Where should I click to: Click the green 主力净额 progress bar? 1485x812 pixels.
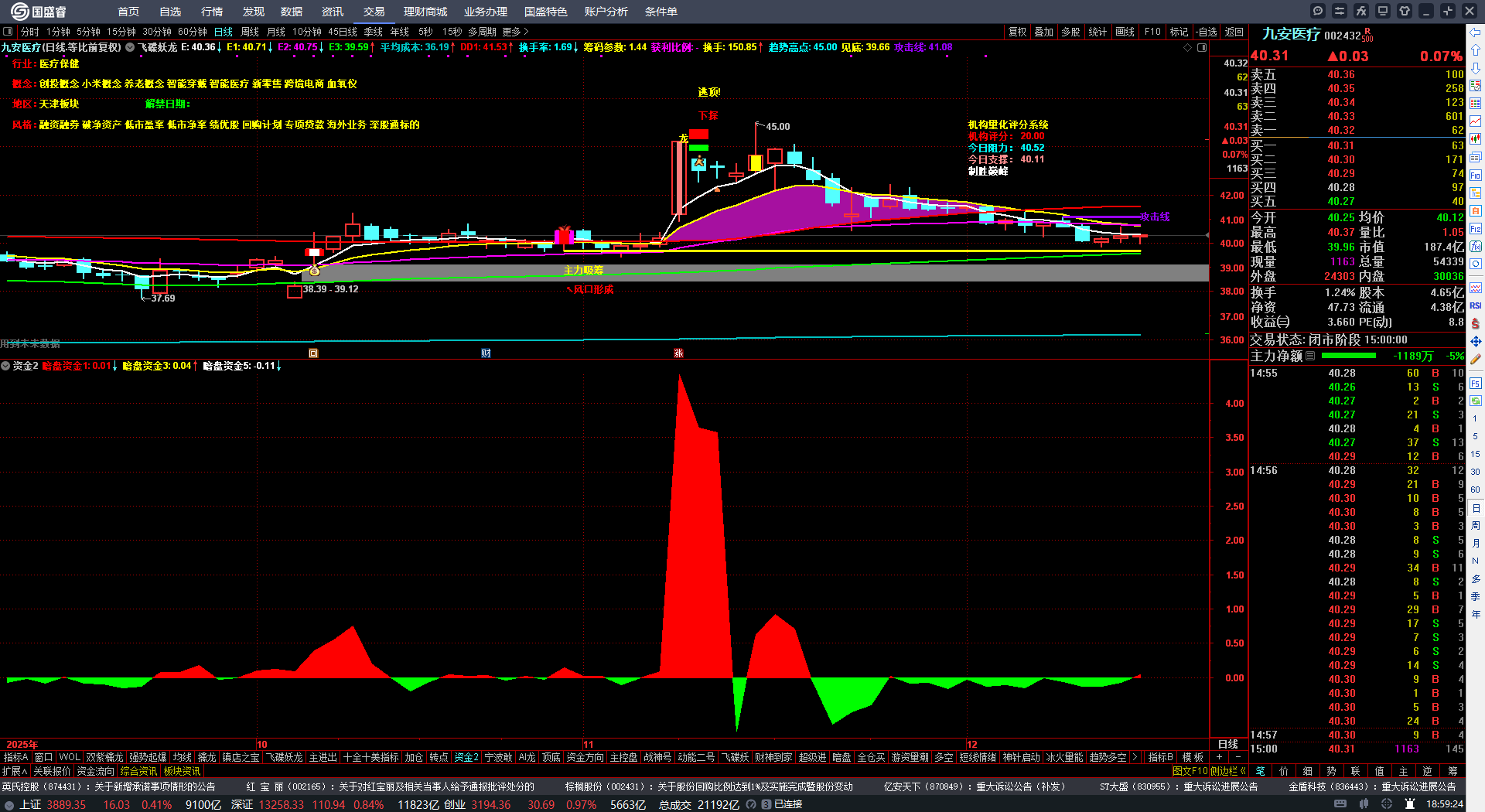pyautogui.click(x=1349, y=356)
